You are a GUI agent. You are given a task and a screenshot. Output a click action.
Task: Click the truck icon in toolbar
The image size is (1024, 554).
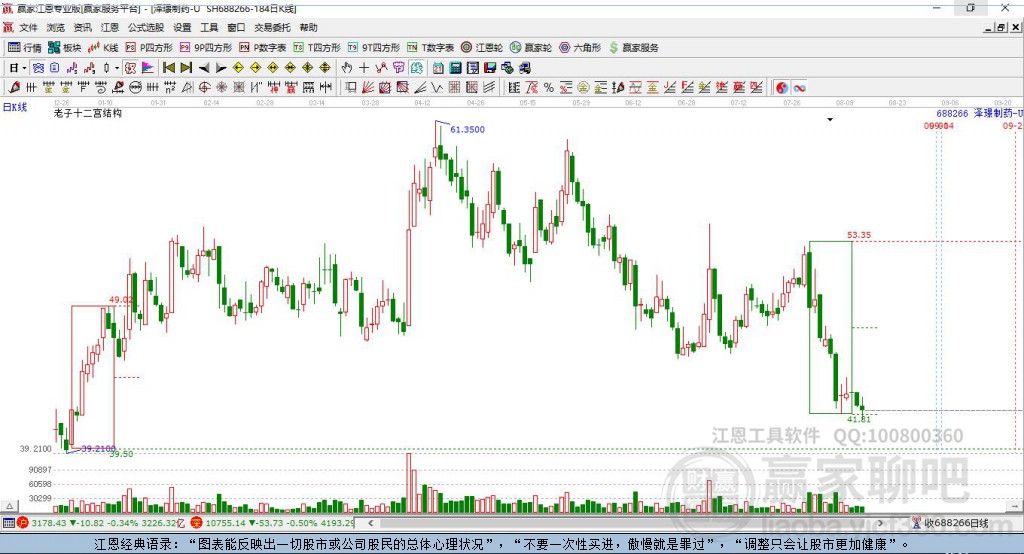524,68
